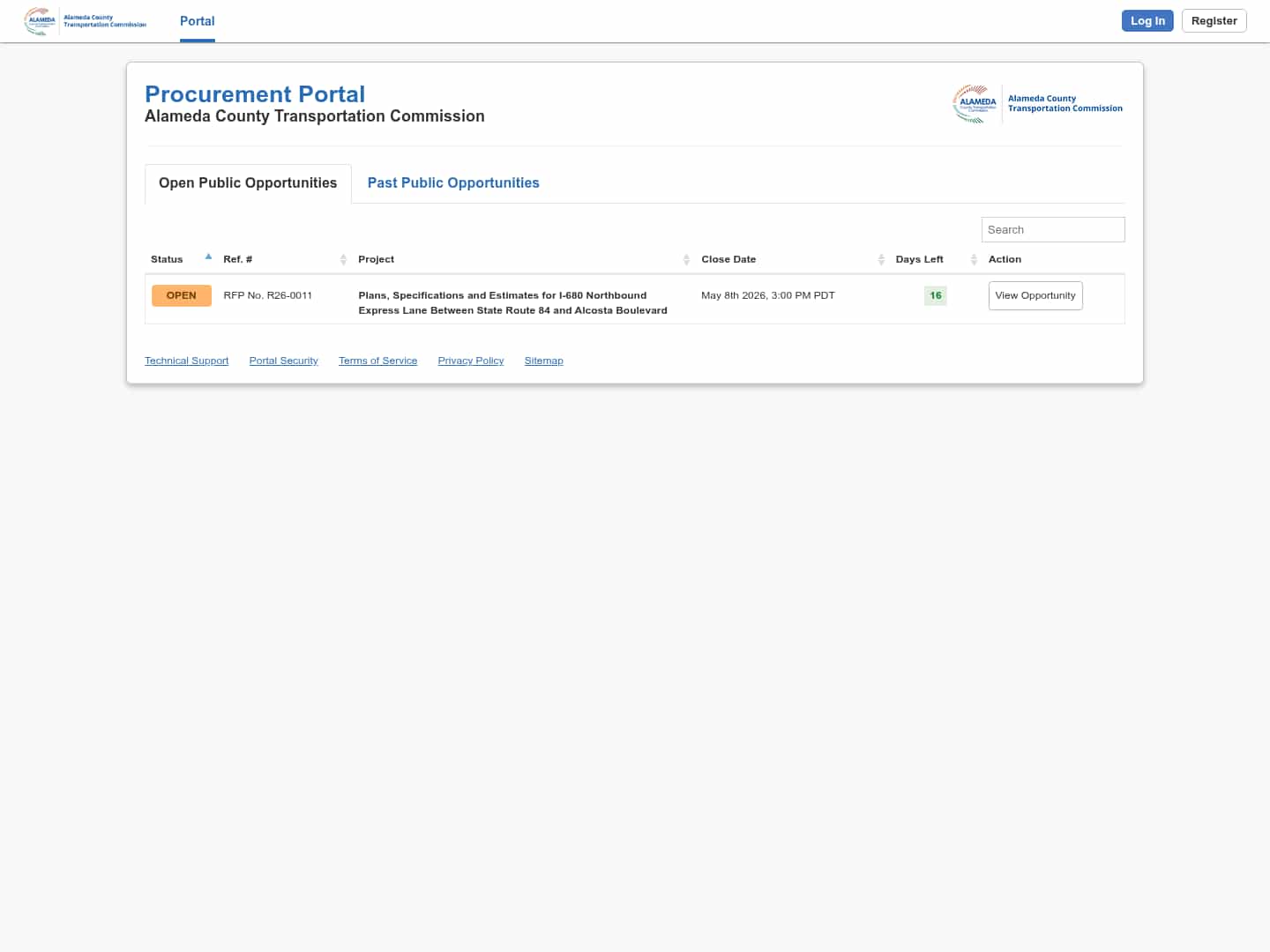Open the Portal Security link
Viewport: 1270px width, 952px height.
pyautogui.click(x=283, y=361)
